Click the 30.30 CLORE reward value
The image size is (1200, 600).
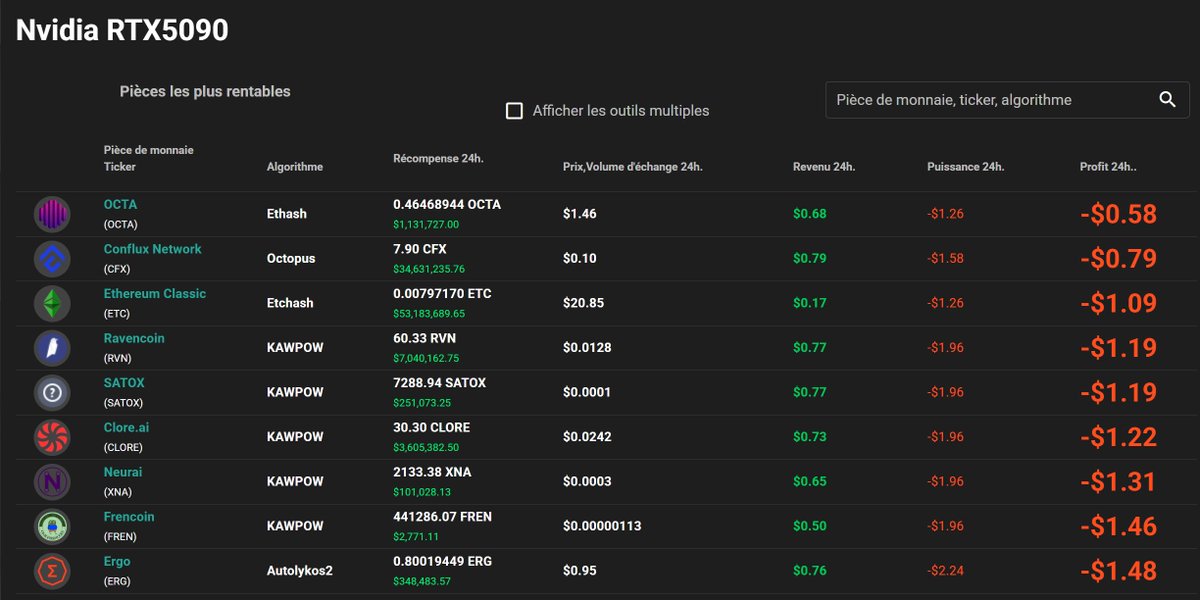(432, 427)
